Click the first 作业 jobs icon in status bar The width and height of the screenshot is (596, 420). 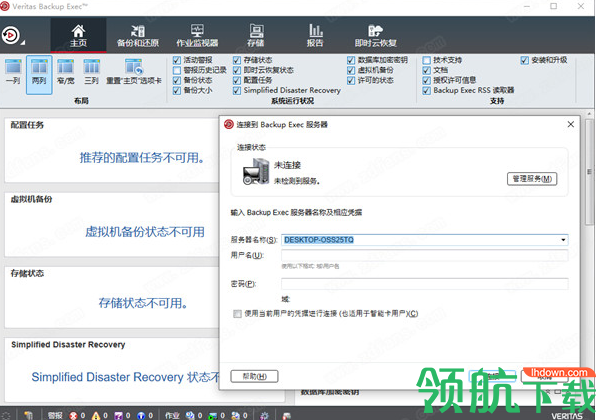tap(190, 415)
